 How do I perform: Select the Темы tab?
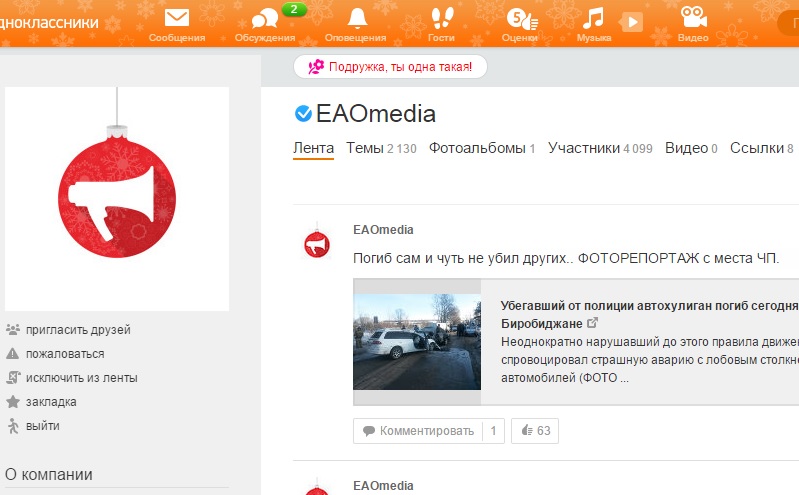(381, 148)
